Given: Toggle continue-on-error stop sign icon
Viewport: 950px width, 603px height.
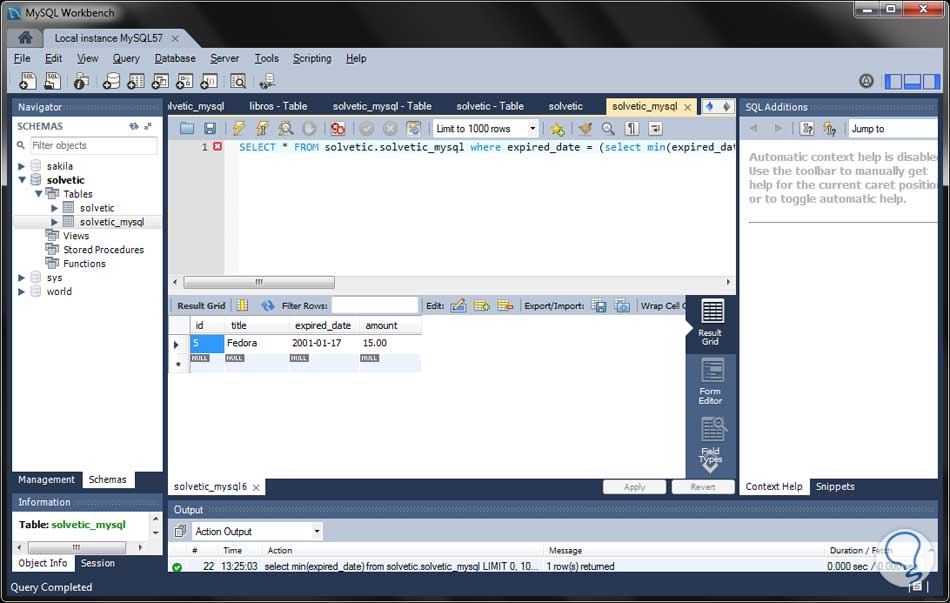Looking at the screenshot, I should coord(337,128).
